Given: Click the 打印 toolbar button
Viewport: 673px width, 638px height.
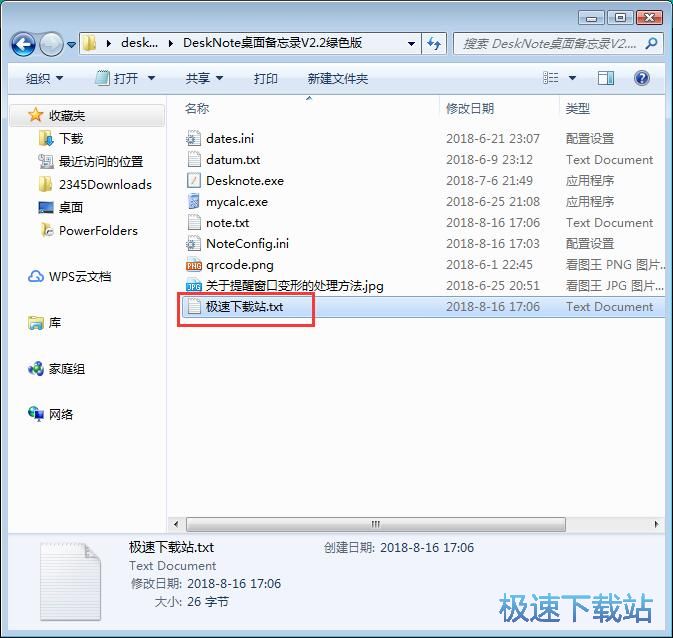Looking at the screenshot, I should point(266,79).
